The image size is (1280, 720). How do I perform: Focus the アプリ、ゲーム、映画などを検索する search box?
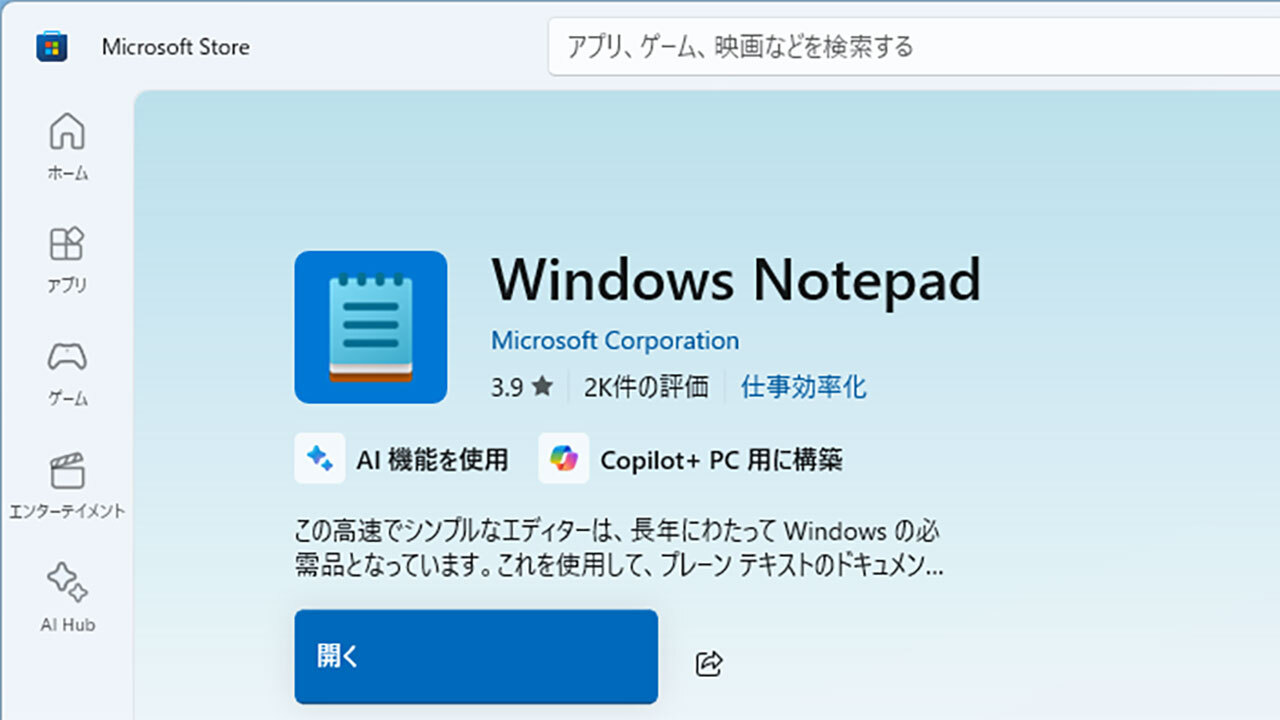pyautogui.click(x=914, y=46)
